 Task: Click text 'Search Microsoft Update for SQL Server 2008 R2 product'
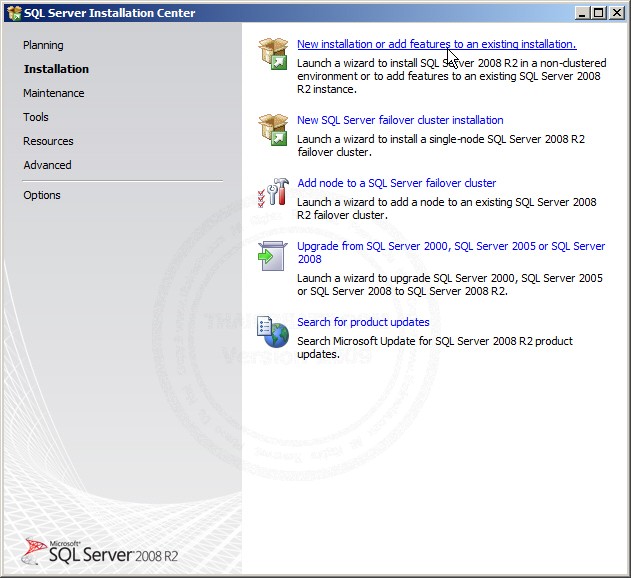point(435,341)
